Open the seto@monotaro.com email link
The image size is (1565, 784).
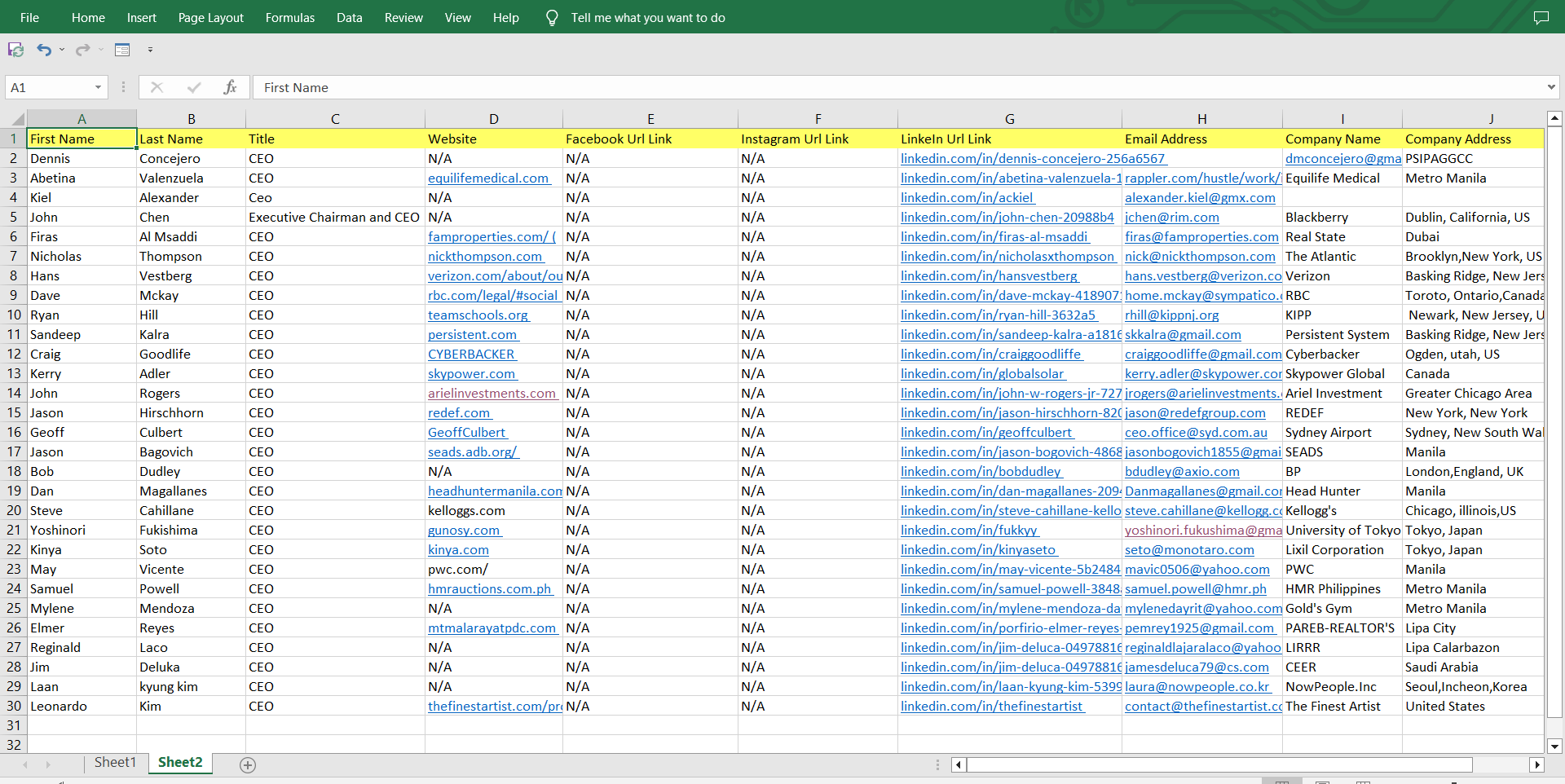[x=1189, y=549]
